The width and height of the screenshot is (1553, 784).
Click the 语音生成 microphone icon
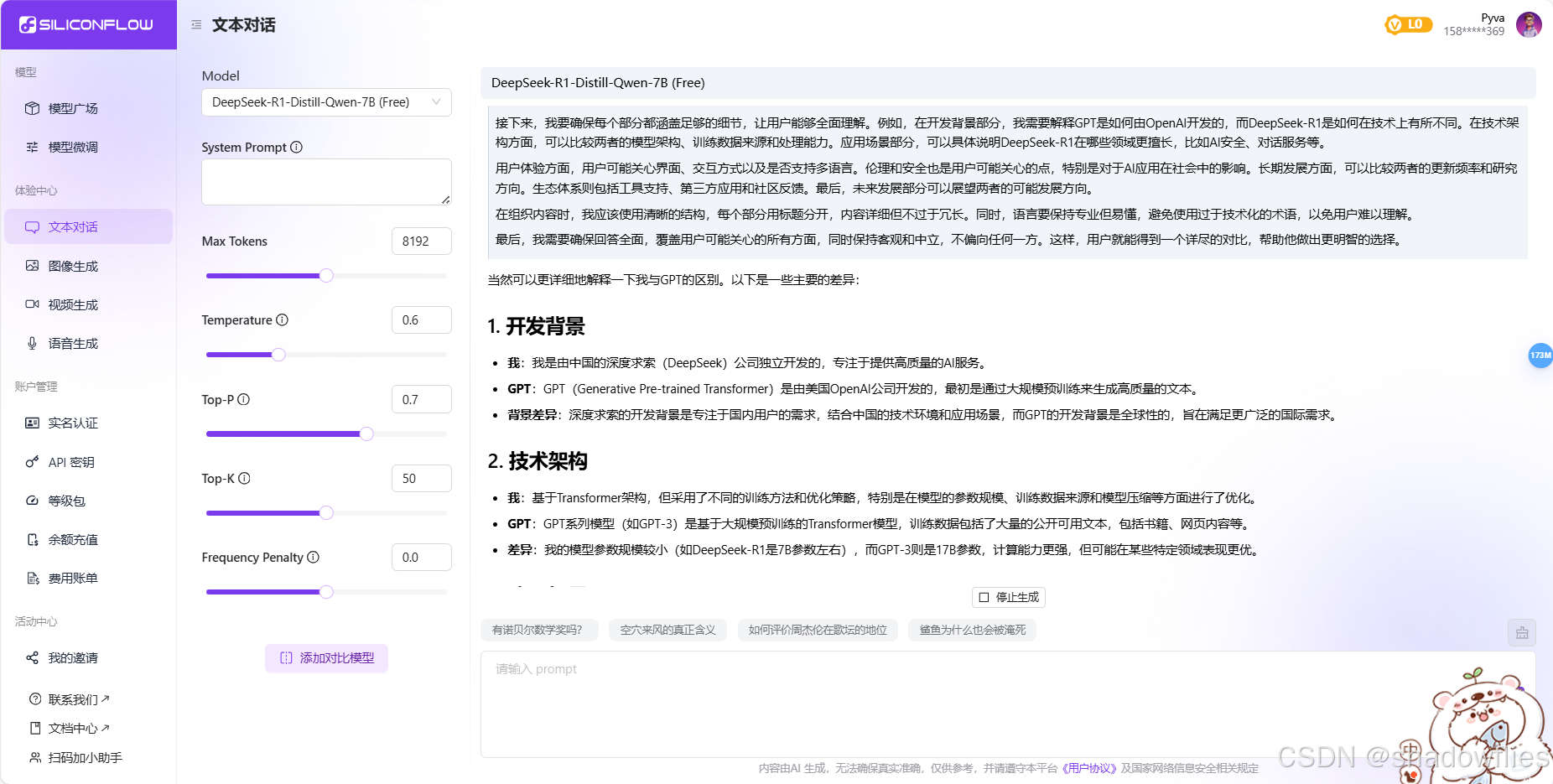click(32, 343)
